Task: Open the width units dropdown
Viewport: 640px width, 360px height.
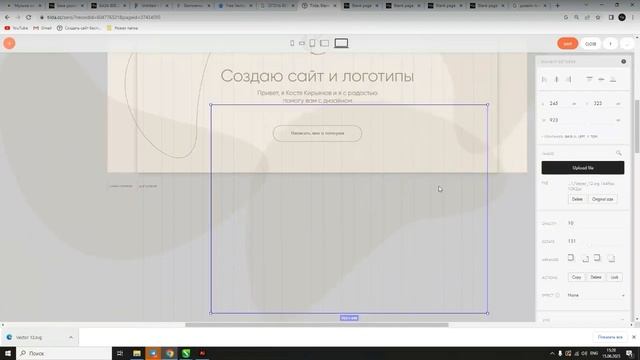Action: click(618, 120)
